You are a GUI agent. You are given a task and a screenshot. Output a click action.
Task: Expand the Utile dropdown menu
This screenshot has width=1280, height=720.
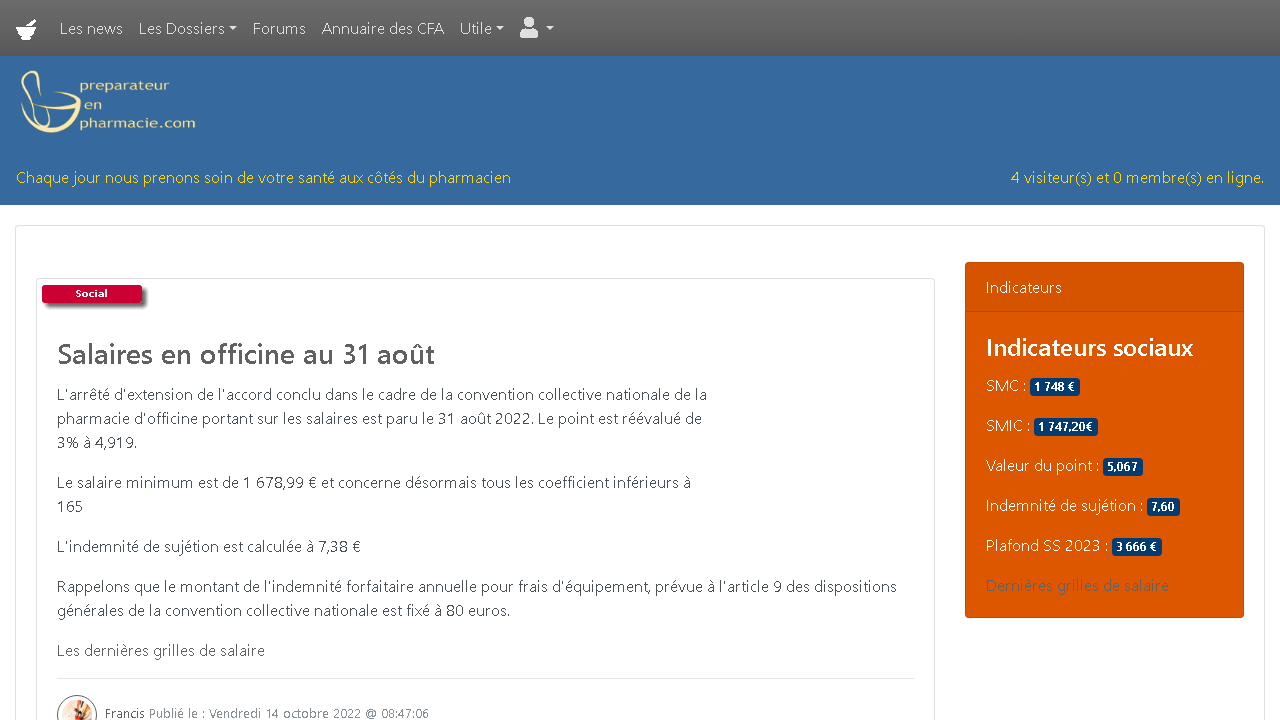click(482, 28)
